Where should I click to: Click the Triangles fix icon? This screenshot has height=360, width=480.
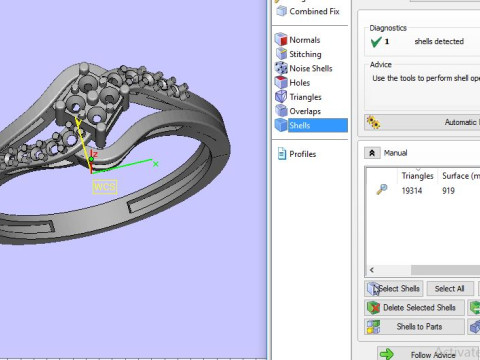(x=281, y=97)
